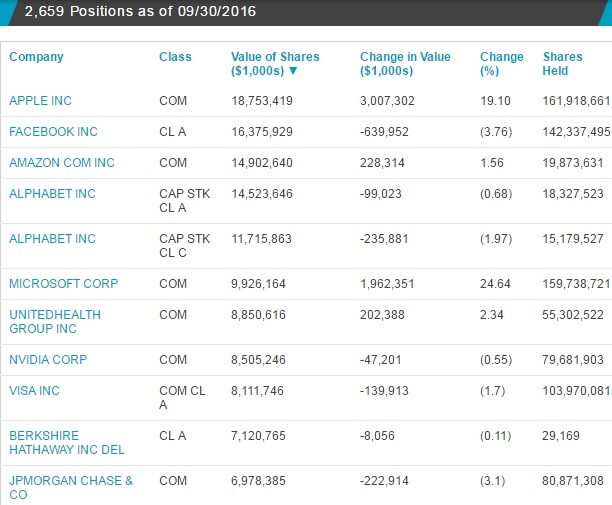The image size is (612, 505).
Task: Open ALPHABET INC Class C link
Action: click(x=52, y=238)
